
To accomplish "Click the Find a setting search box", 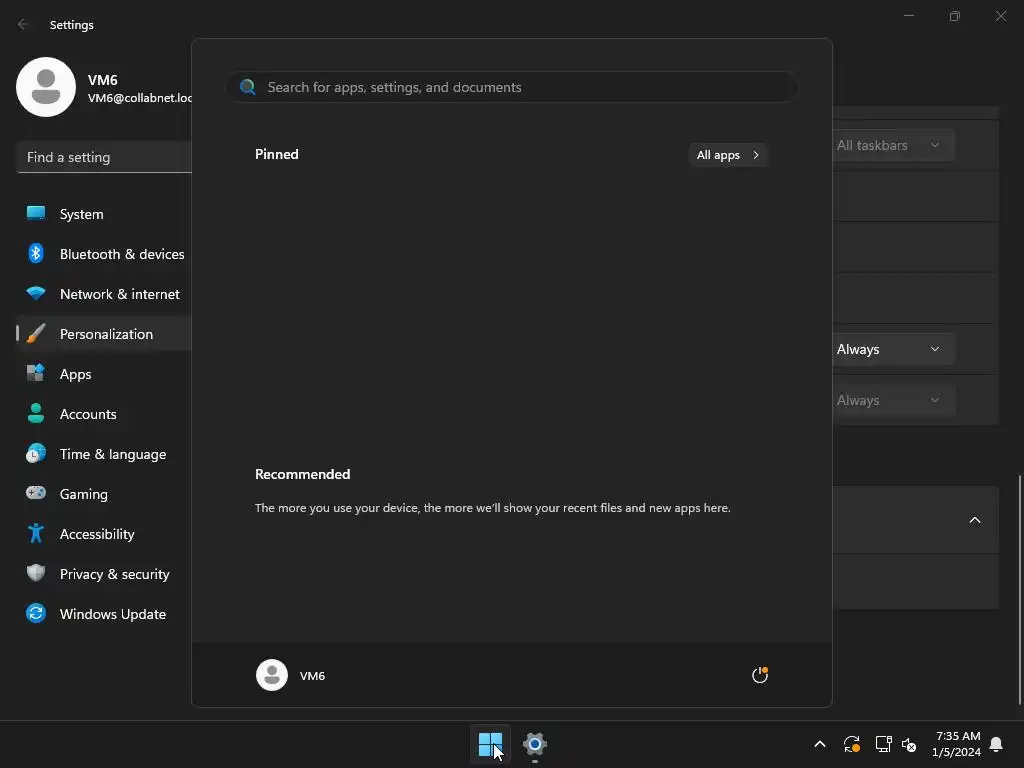I will point(104,157).
